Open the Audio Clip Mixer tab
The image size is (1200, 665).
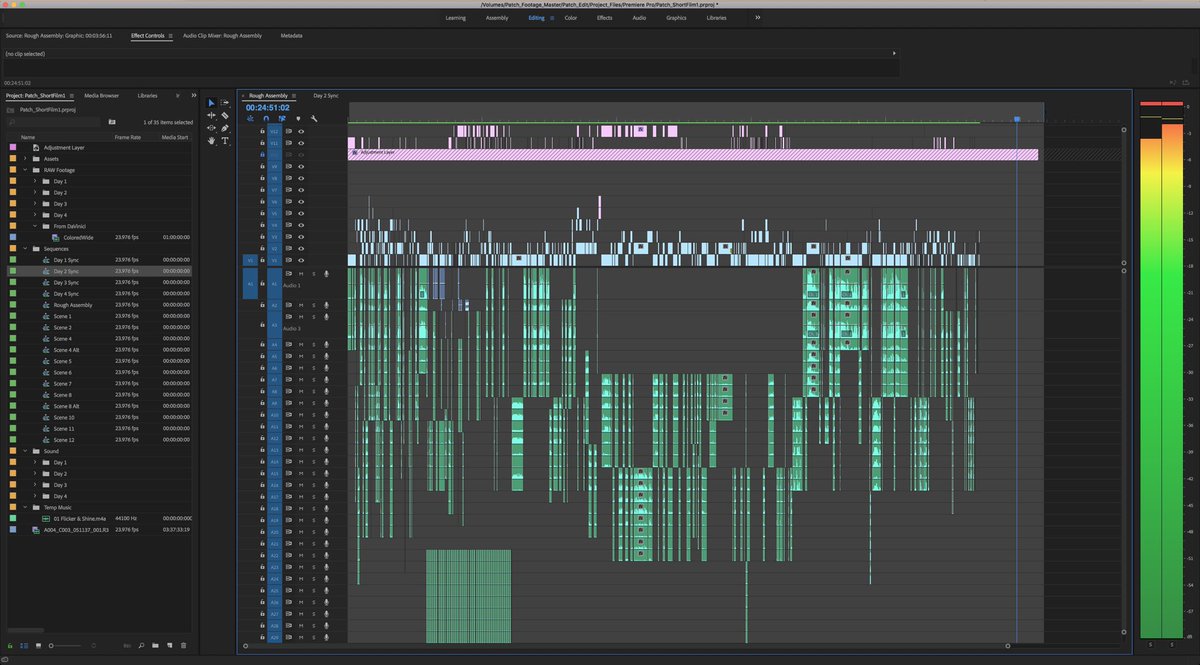pyautogui.click(x=222, y=35)
